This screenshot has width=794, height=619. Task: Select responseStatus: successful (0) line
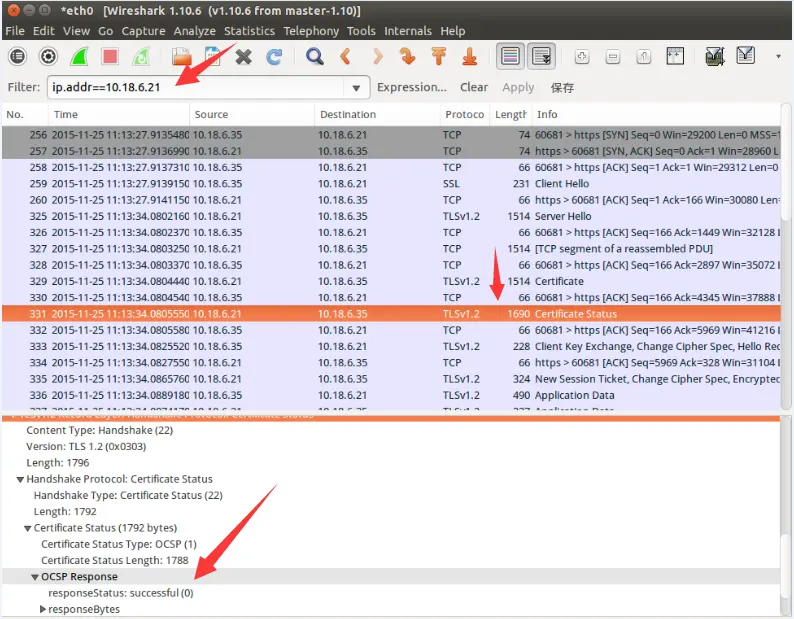point(121,593)
